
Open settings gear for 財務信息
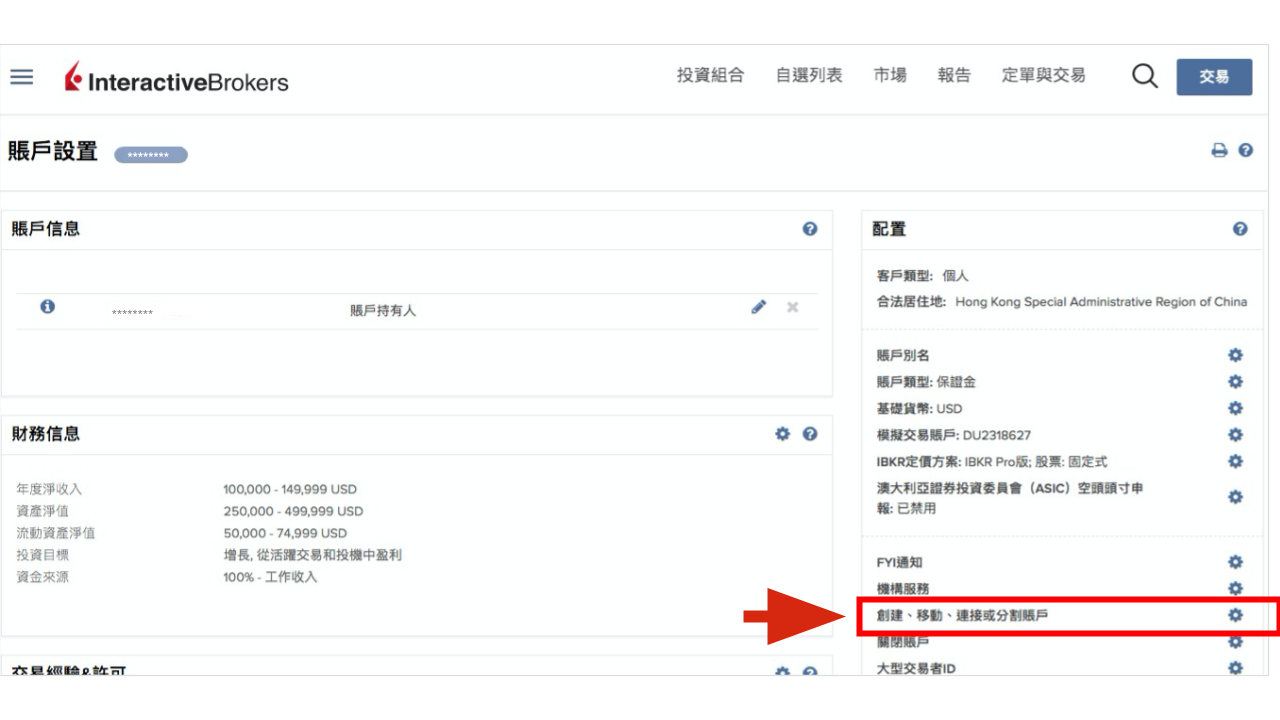tap(782, 434)
